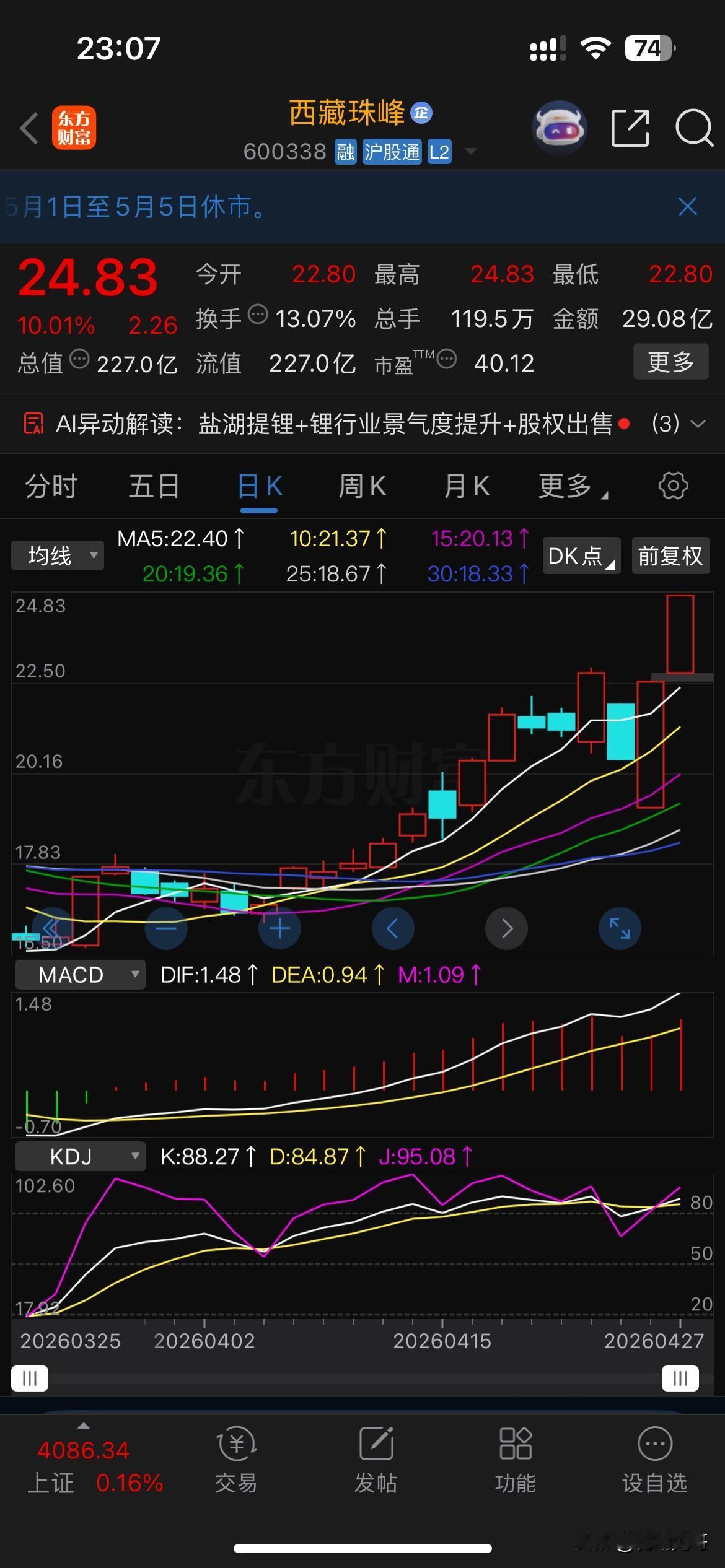725x1568 pixels.
Task: Open the AI异动解读 document icon
Action: 33,424
